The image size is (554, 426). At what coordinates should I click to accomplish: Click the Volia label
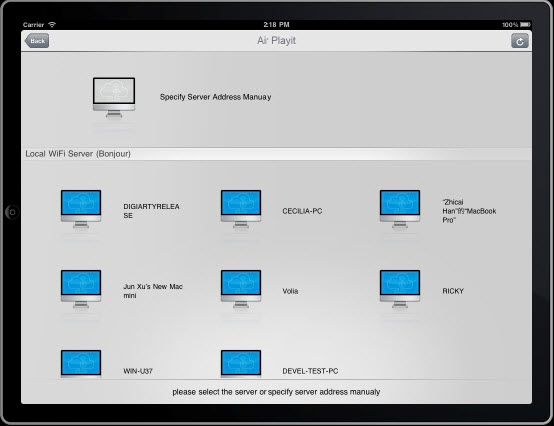290,291
